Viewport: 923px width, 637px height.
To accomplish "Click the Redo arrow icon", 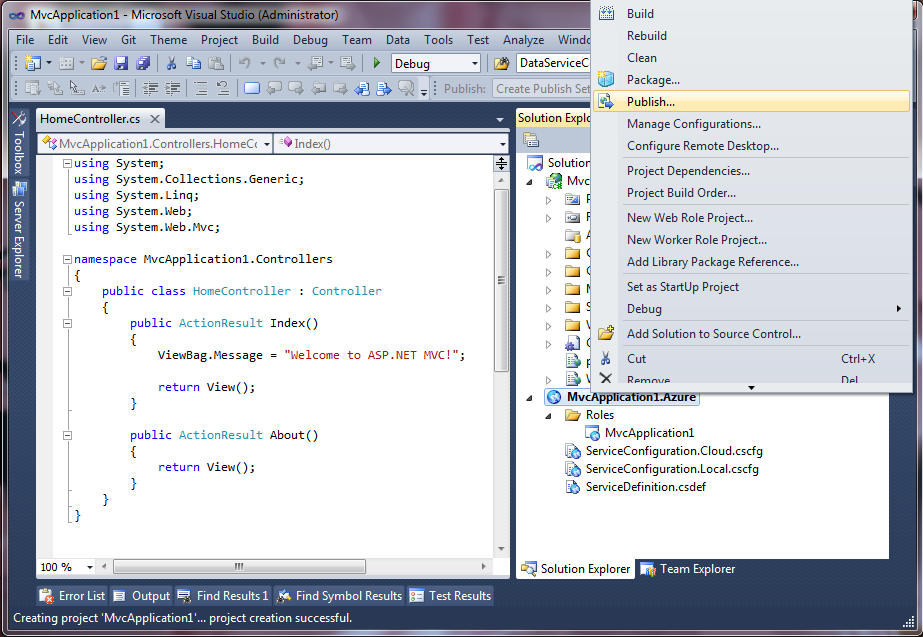I will [x=280, y=63].
